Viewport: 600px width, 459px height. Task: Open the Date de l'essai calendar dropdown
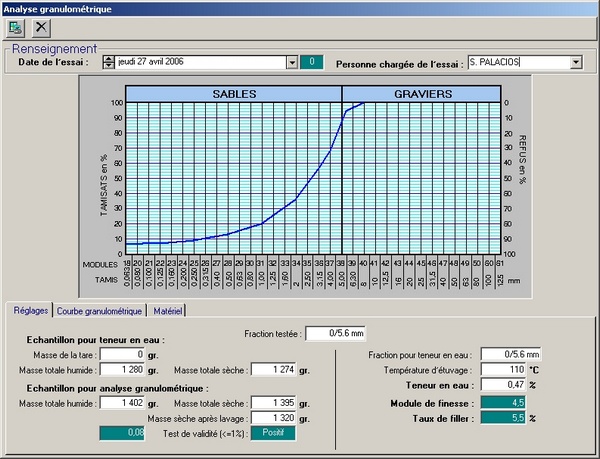click(x=292, y=62)
